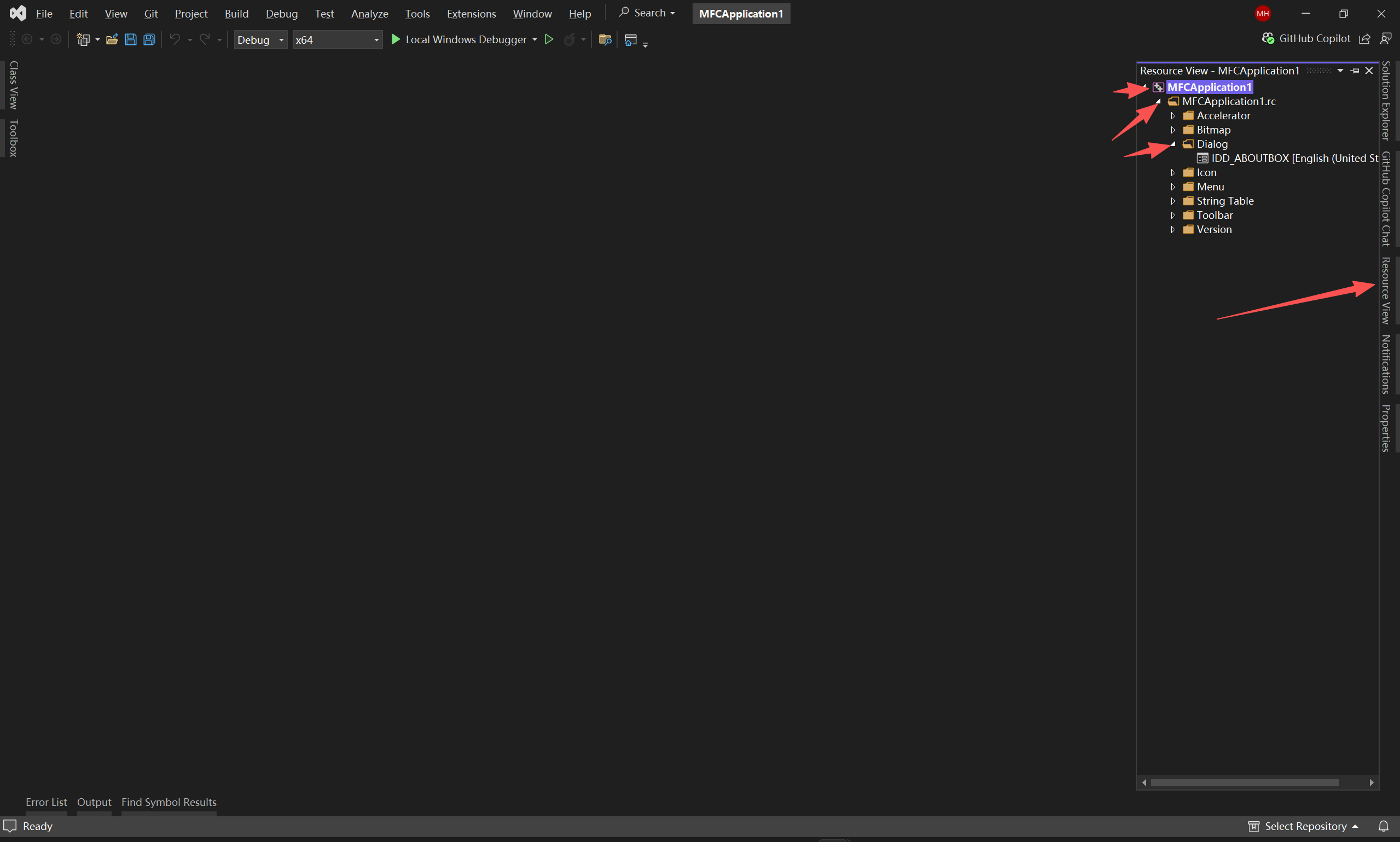Click the MH account avatar
This screenshot has width=1400, height=842.
(1263, 13)
